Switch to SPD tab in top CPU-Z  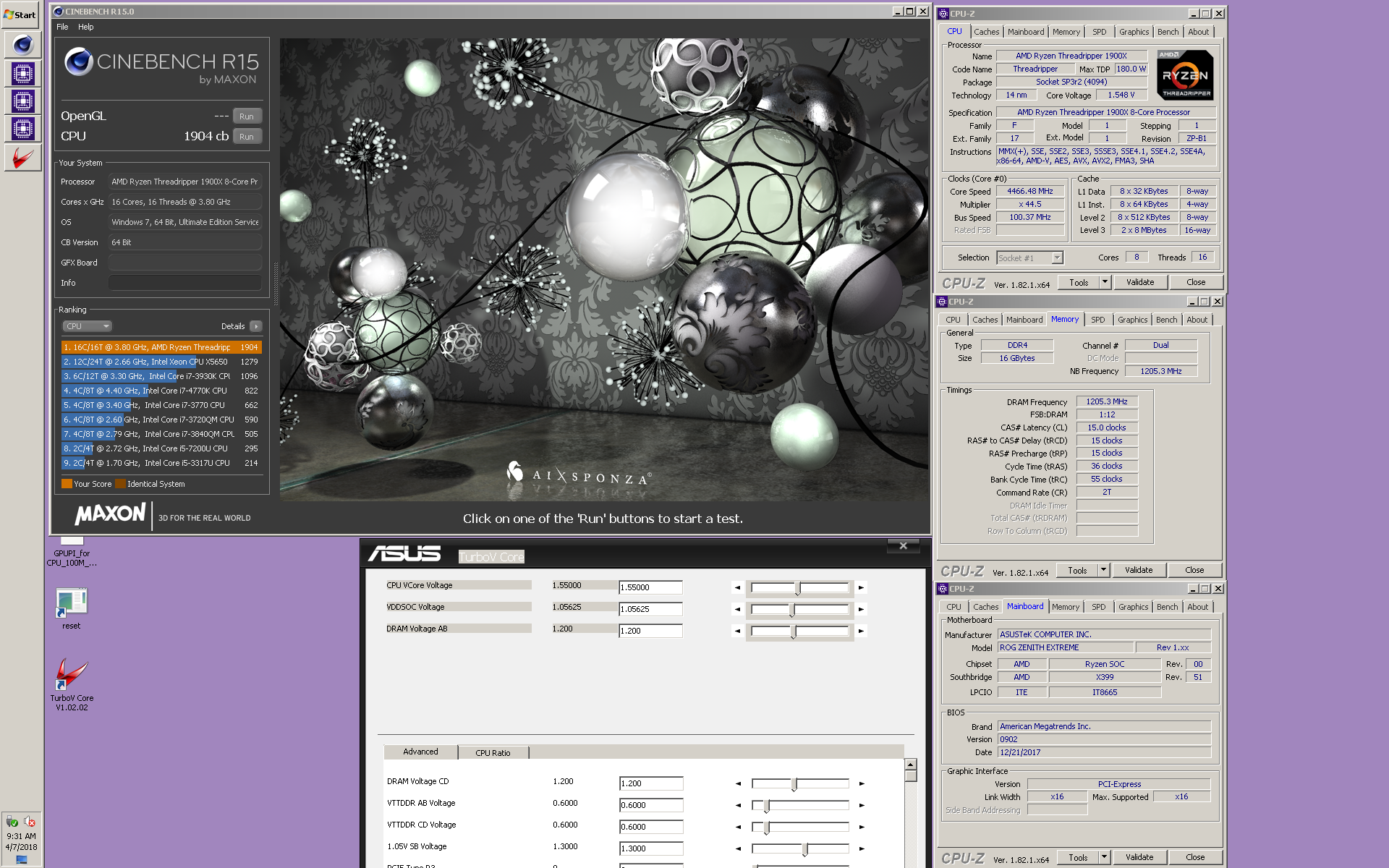(x=1099, y=32)
